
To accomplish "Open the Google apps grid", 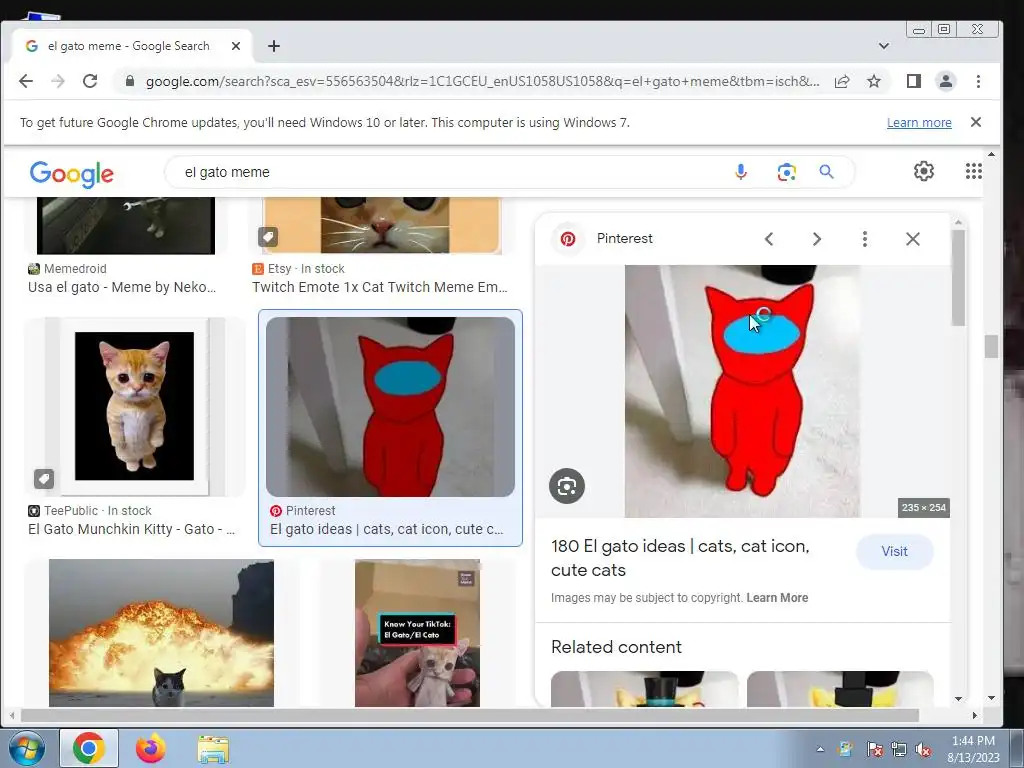I will pyautogui.click(x=974, y=171).
